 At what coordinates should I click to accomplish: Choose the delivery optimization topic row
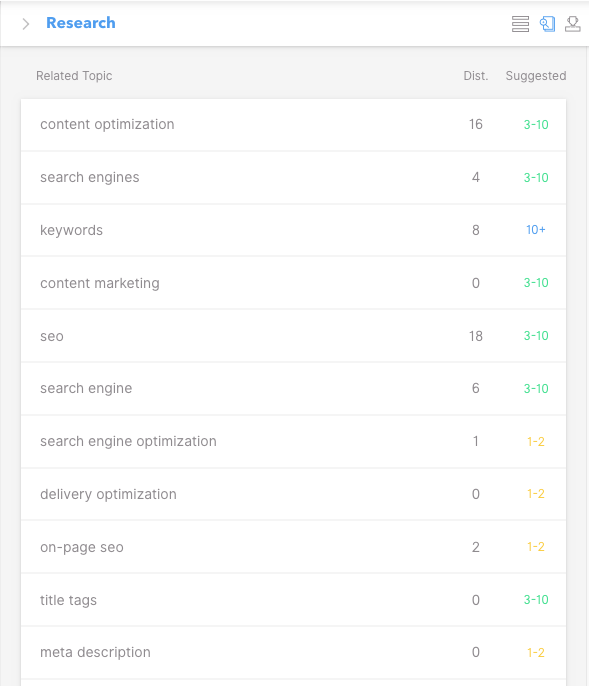293,494
